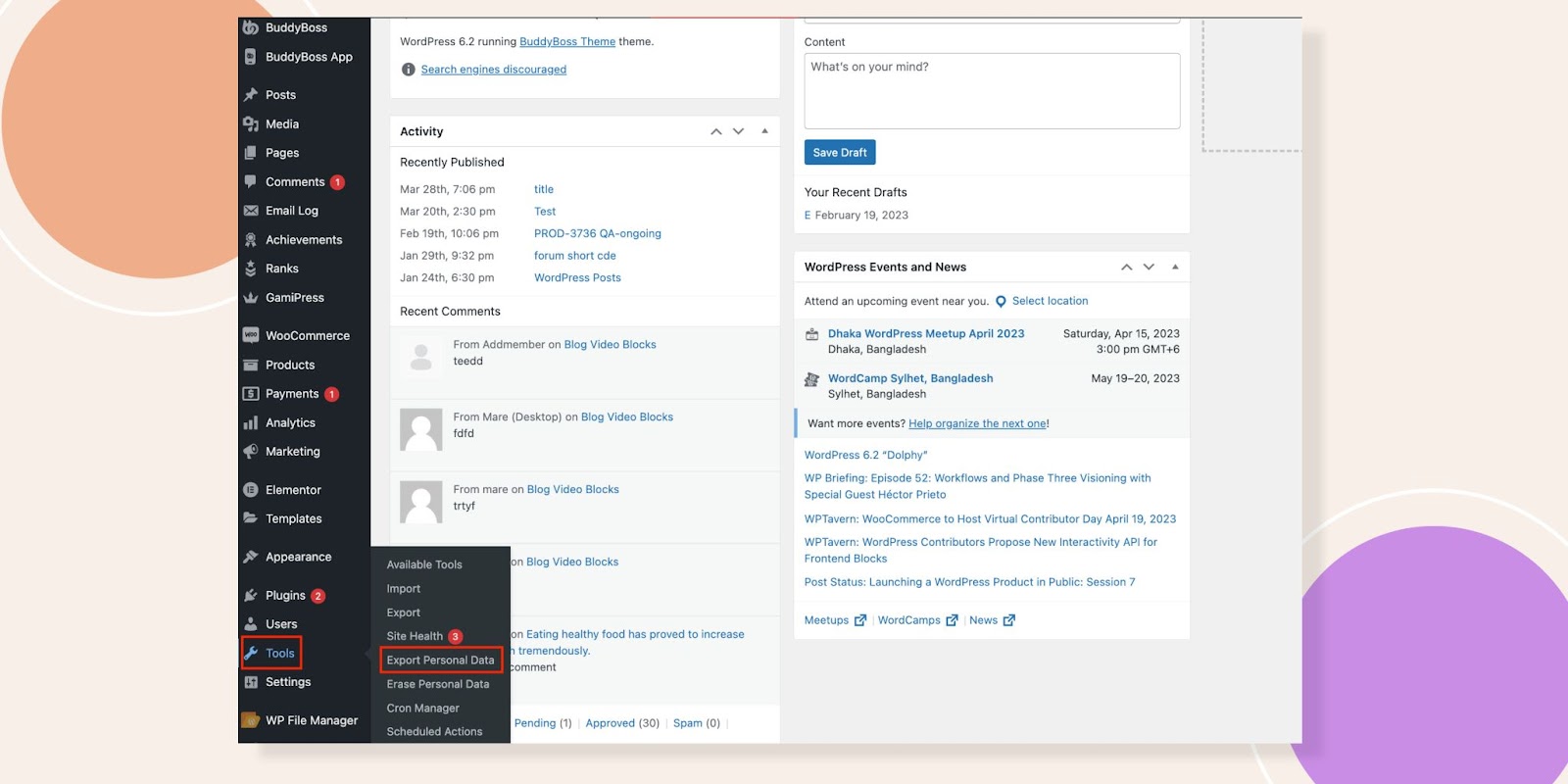The height and width of the screenshot is (784, 1568).
Task: Click the Elementor icon in sidebar
Action: (251, 490)
